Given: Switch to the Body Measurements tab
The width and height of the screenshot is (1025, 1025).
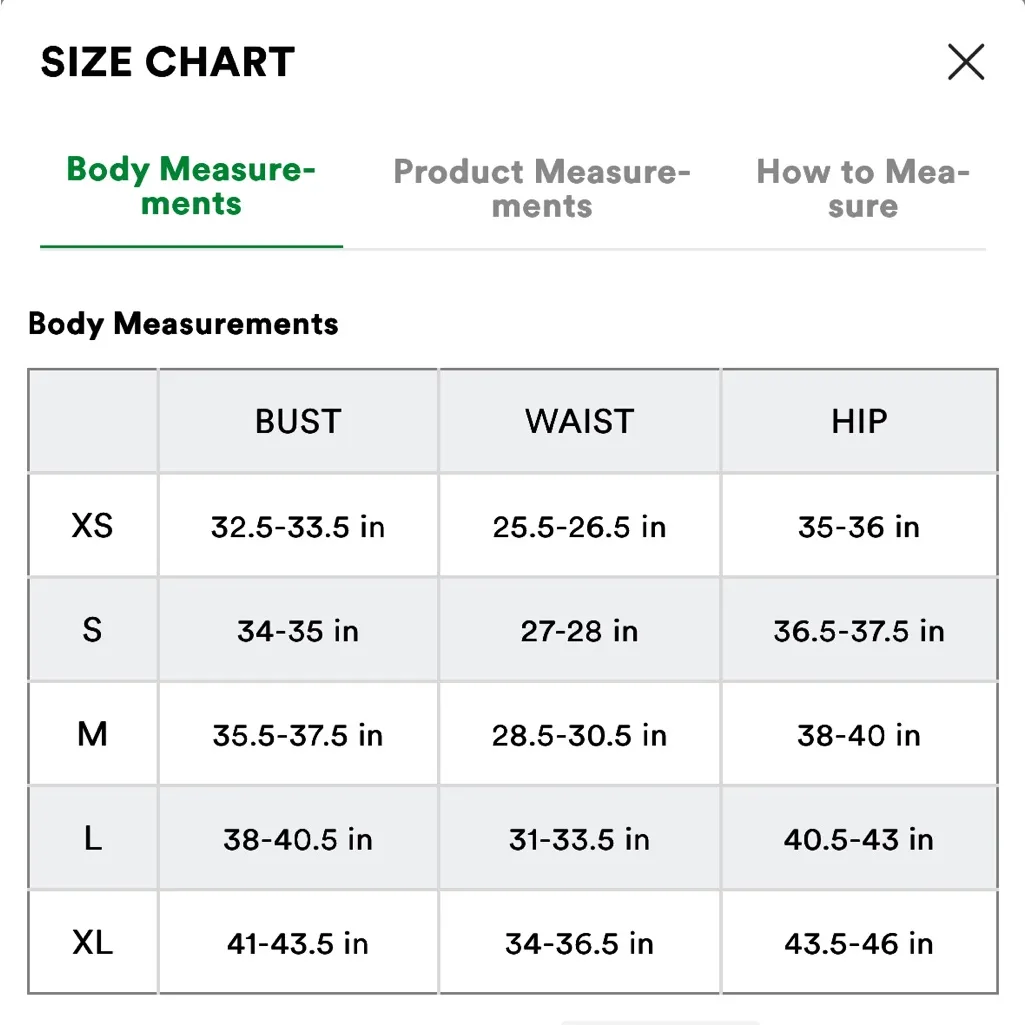Looking at the screenshot, I should 191,187.
